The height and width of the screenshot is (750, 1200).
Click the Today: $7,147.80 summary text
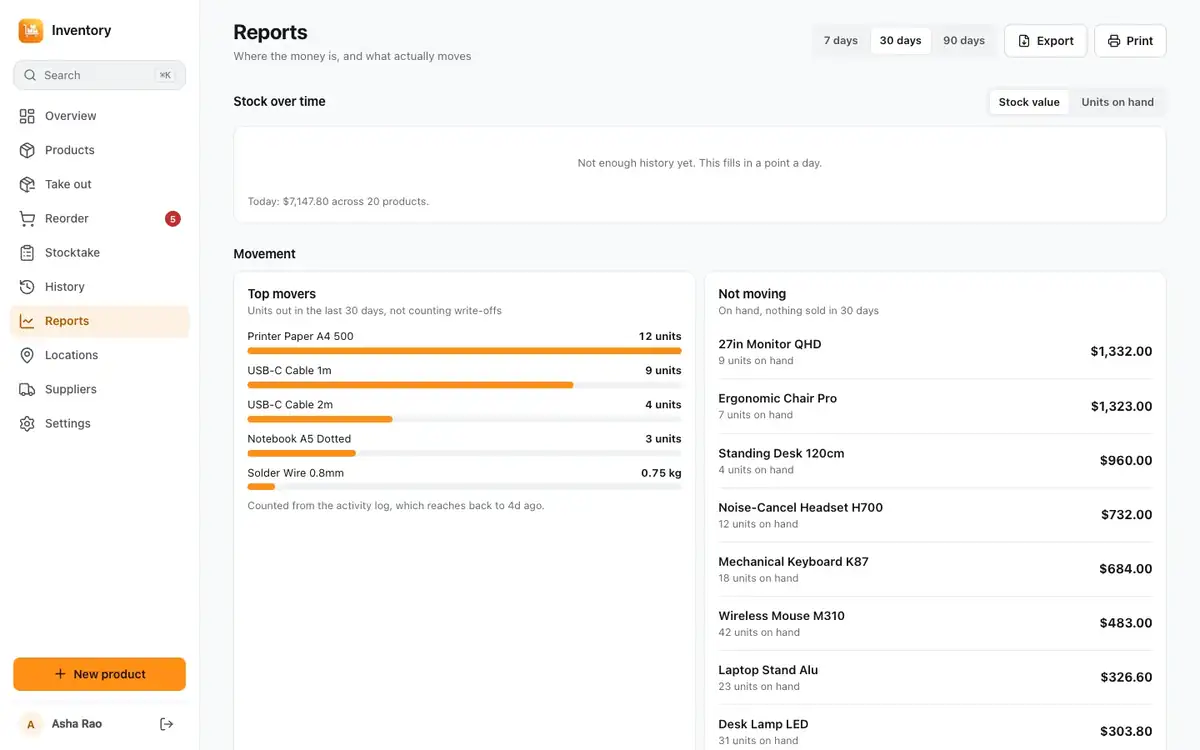click(x=338, y=201)
